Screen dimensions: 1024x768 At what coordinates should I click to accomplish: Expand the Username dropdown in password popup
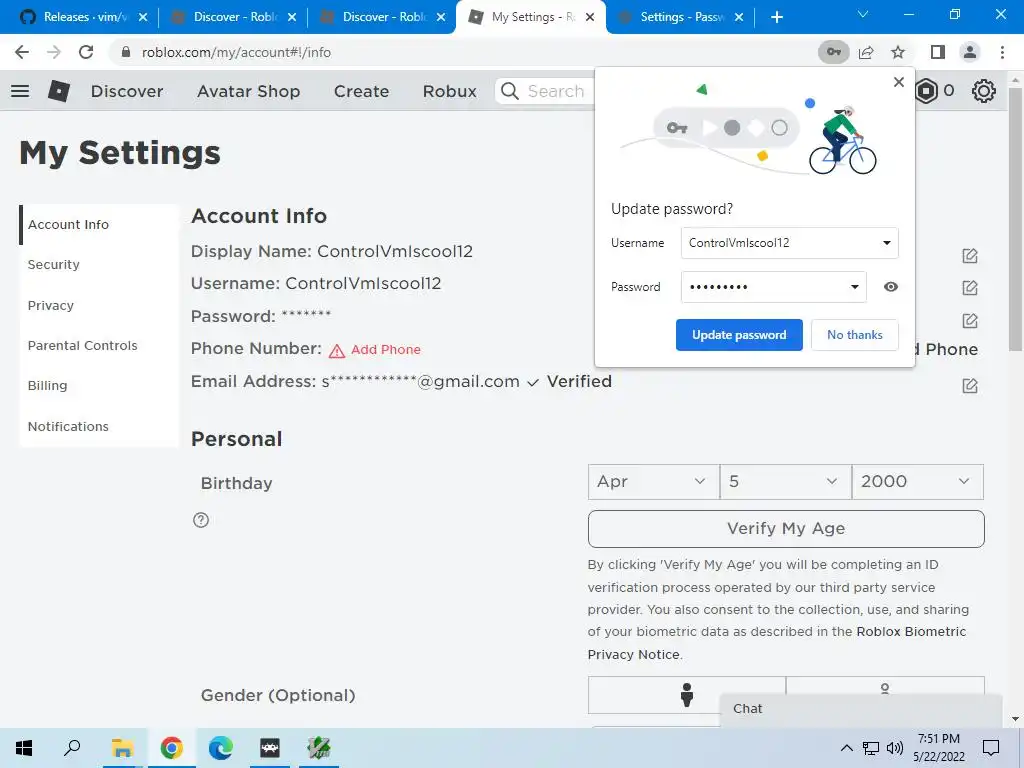887,243
